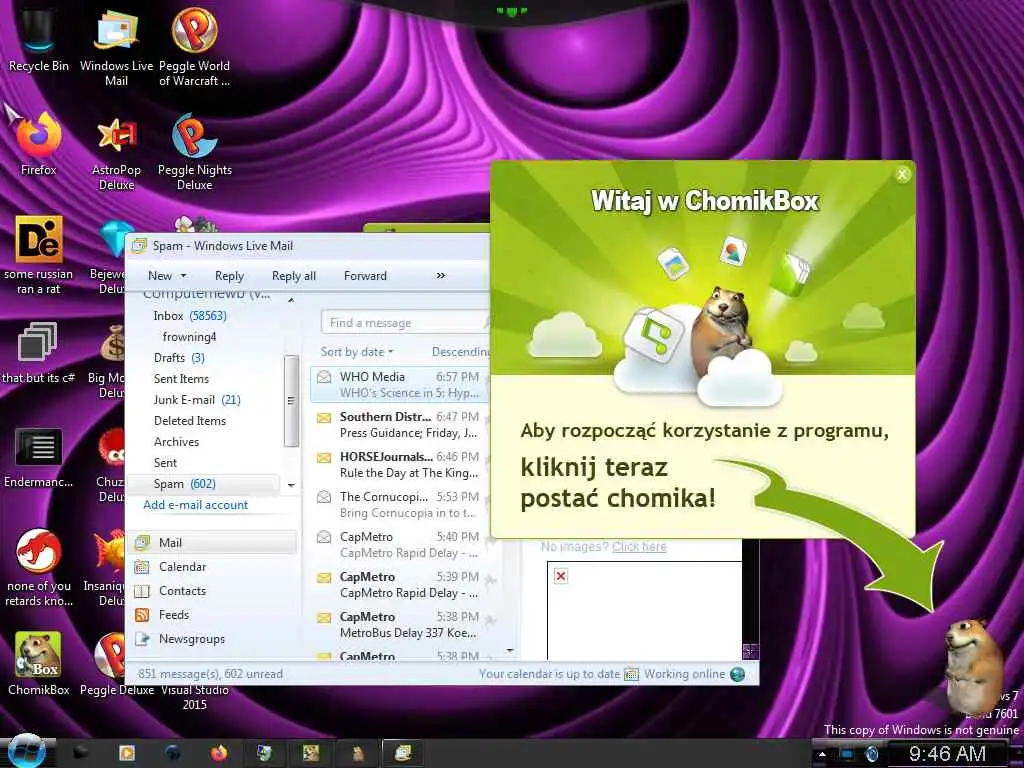
Task: Click the blocked image placeholder red X
Action: pyautogui.click(x=561, y=575)
